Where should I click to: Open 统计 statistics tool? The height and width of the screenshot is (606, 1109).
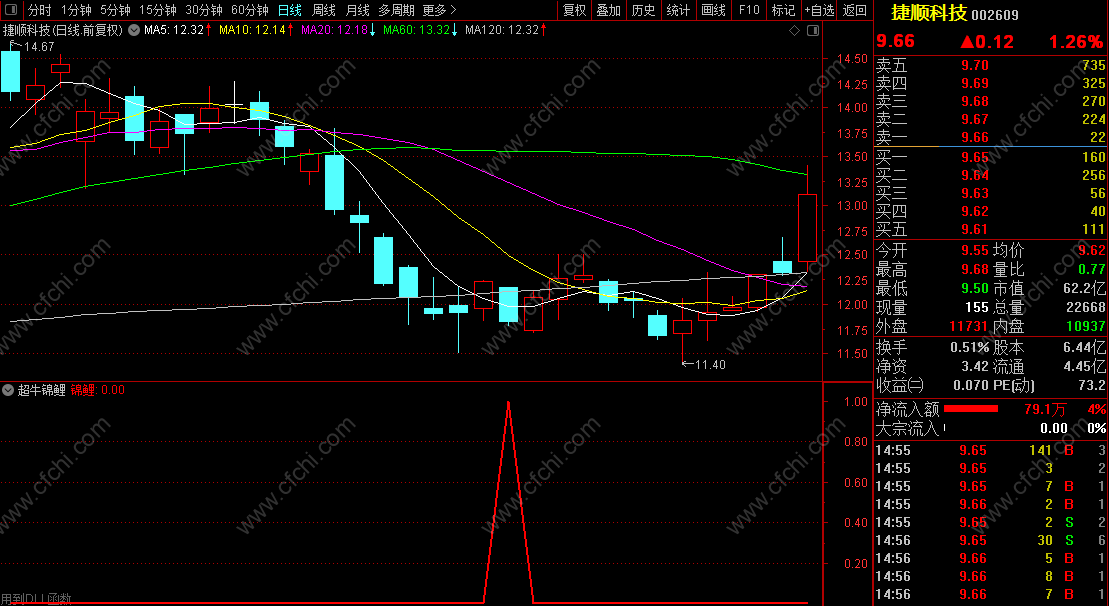[x=678, y=10]
